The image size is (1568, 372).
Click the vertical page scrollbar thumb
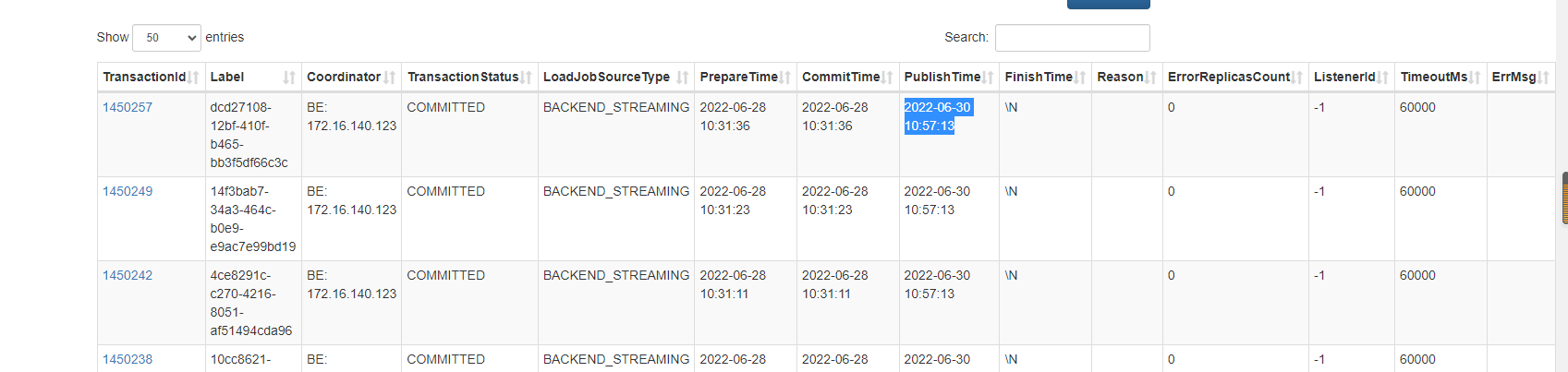click(1564, 198)
